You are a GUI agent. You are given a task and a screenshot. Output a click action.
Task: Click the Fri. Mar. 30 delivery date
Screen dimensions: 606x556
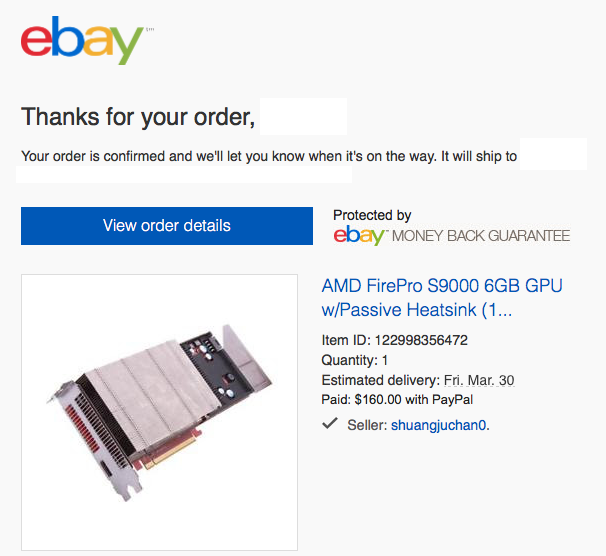[479, 380]
